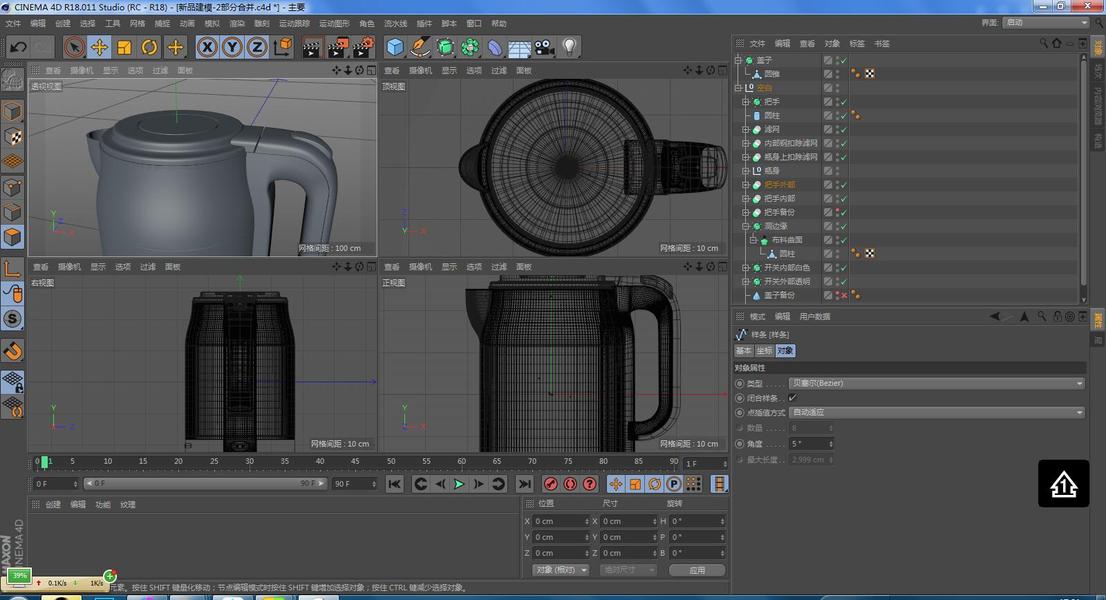
Task: Click the X position input field
Action: coord(560,521)
